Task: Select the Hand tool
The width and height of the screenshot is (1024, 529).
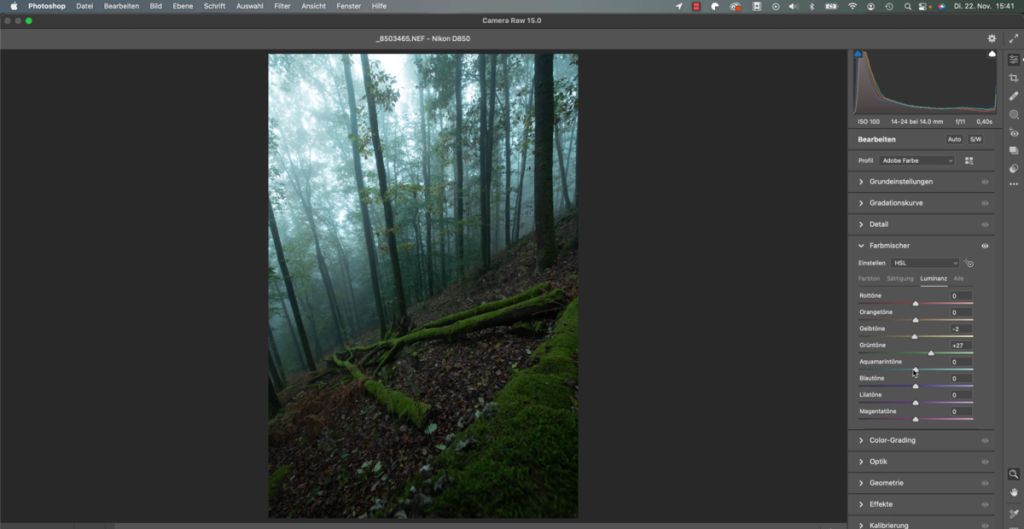Action: 1014,492
